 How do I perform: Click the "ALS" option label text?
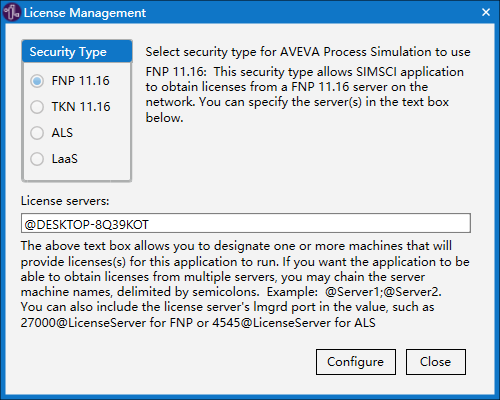[x=62, y=133]
